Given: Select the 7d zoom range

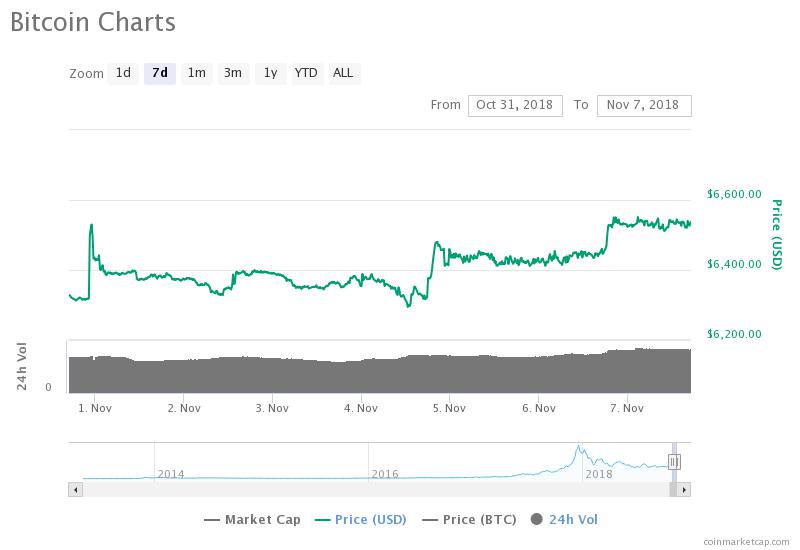Looking at the screenshot, I should coord(160,73).
